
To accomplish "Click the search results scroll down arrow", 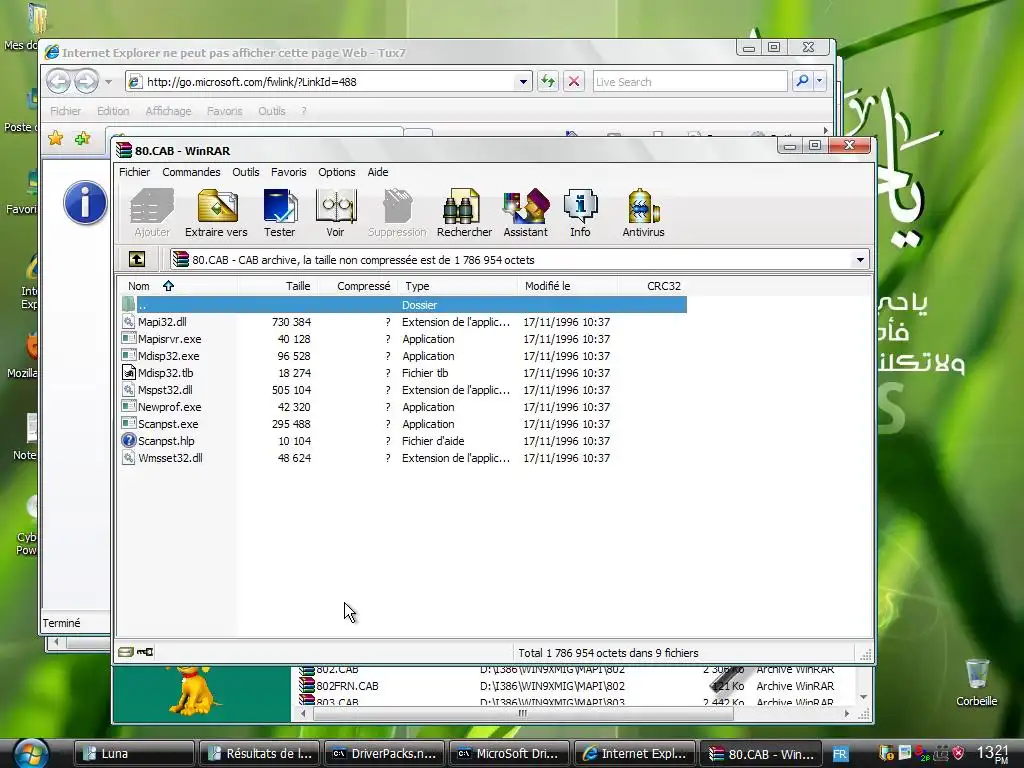I will 863,697.
